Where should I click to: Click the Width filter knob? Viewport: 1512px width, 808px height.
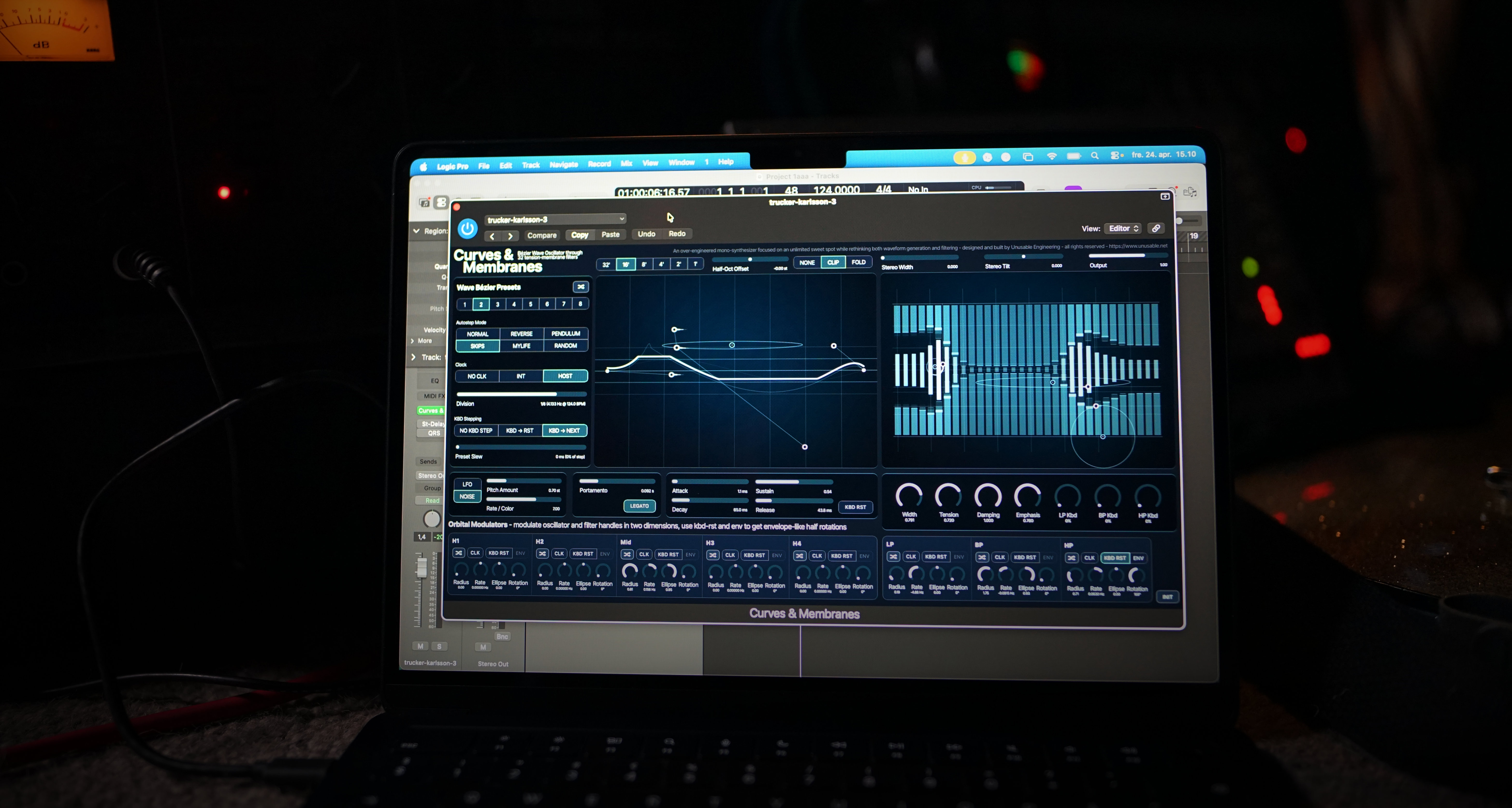tap(909, 496)
